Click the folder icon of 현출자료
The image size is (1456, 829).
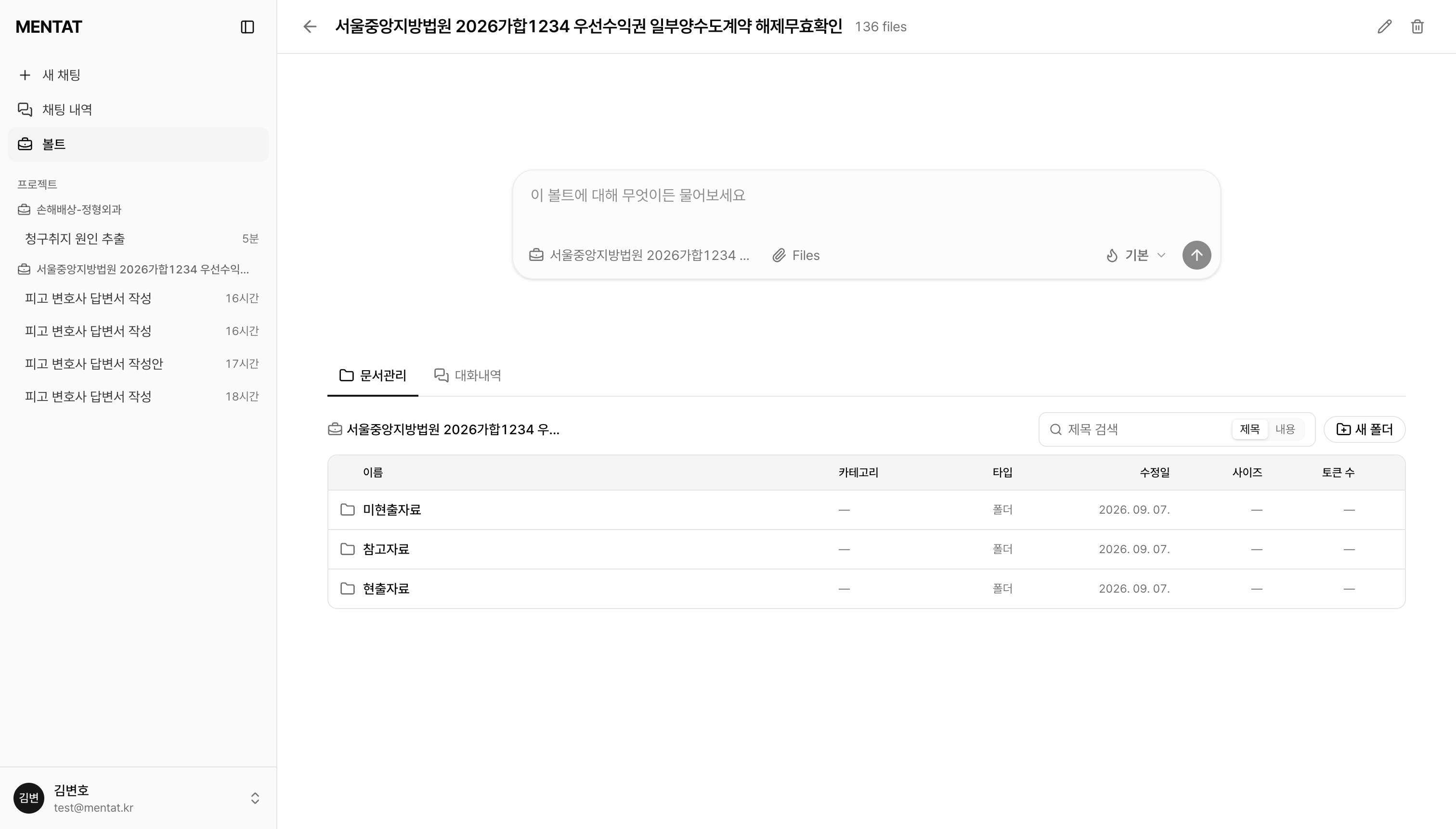point(347,589)
